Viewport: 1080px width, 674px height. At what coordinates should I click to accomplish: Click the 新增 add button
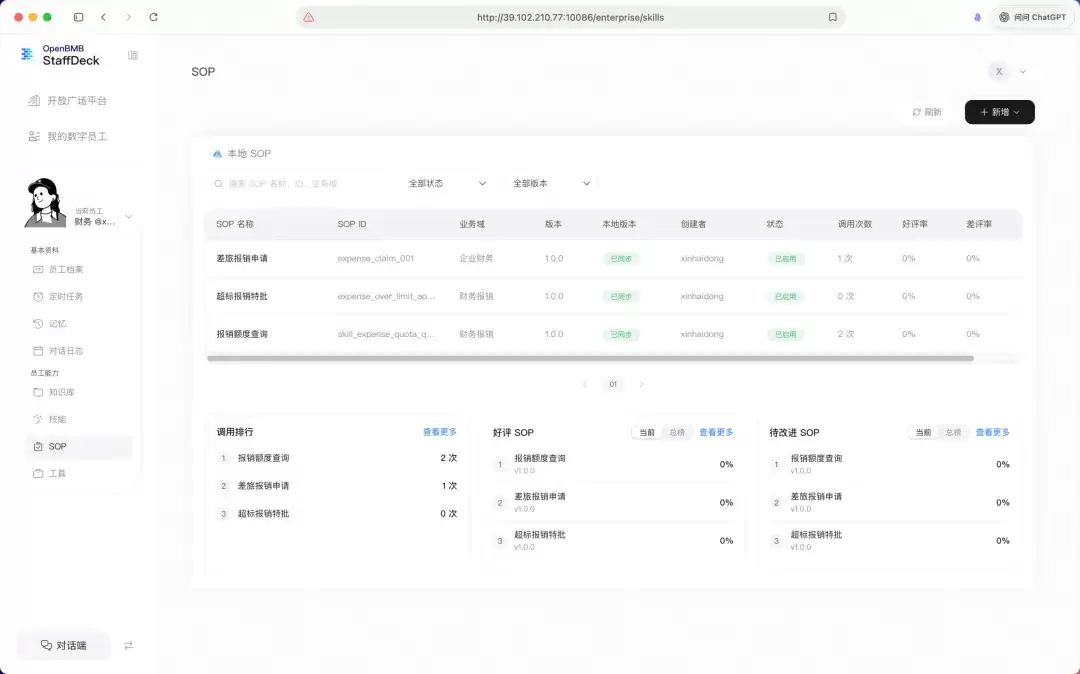pyautogui.click(x=999, y=112)
